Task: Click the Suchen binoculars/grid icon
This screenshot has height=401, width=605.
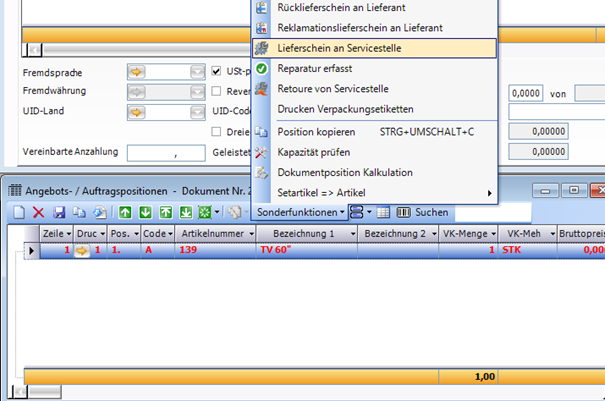Action: click(404, 212)
